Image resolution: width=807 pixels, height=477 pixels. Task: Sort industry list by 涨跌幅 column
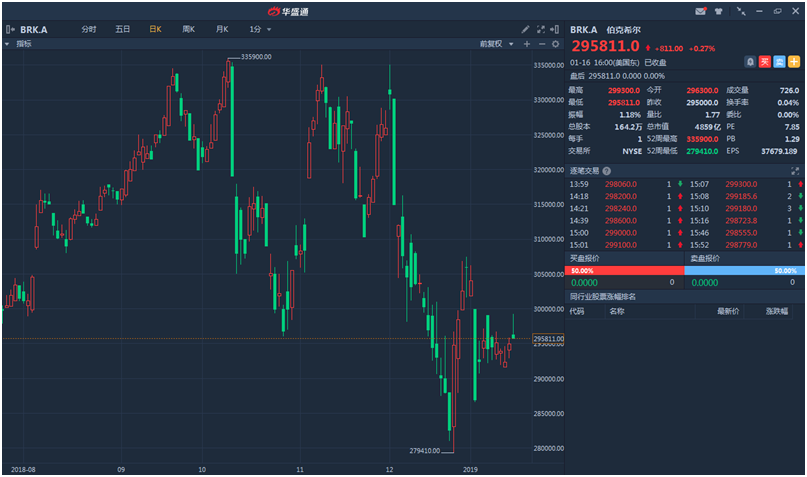(777, 311)
